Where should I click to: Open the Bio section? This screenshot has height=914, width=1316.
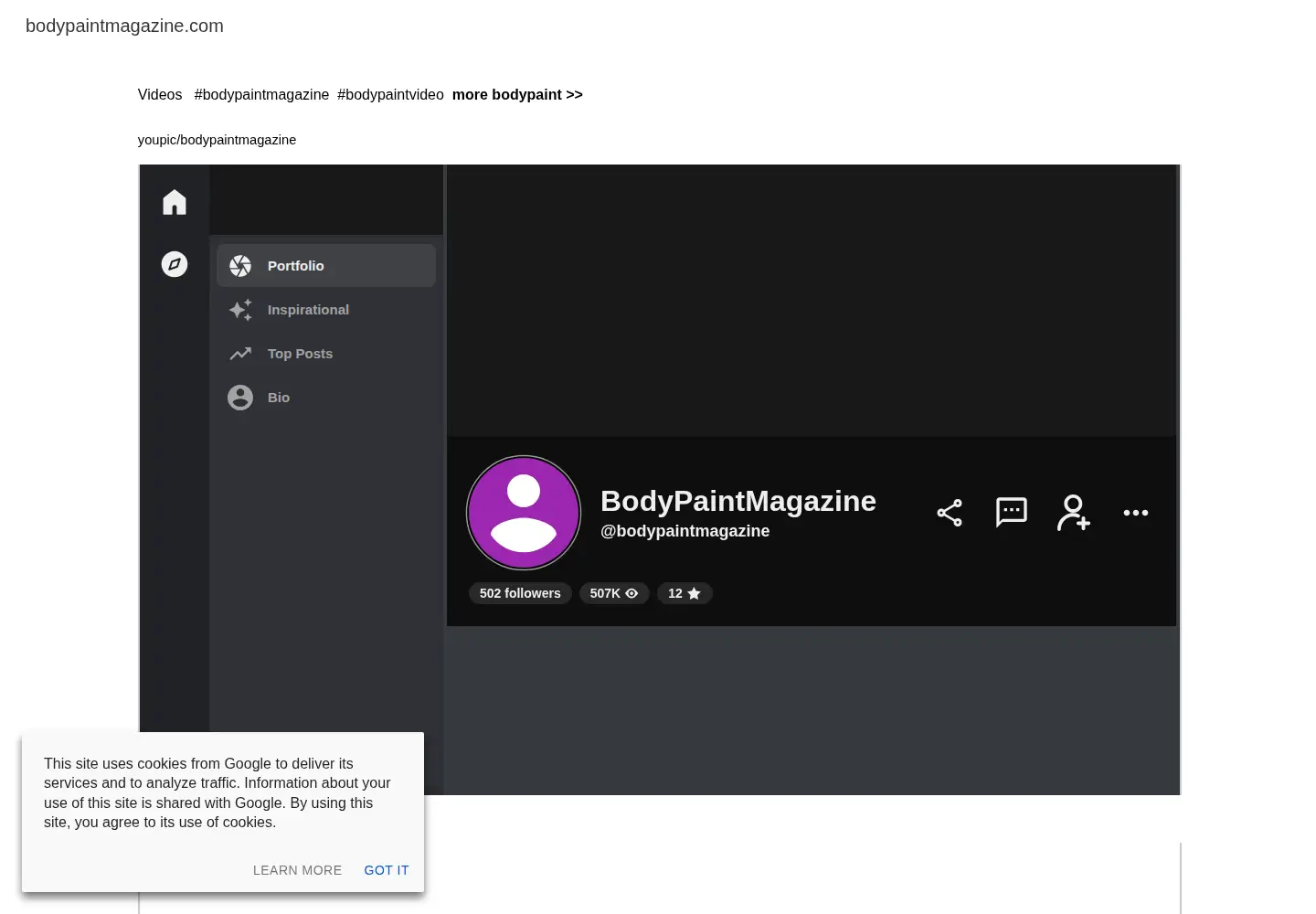(x=326, y=398)
